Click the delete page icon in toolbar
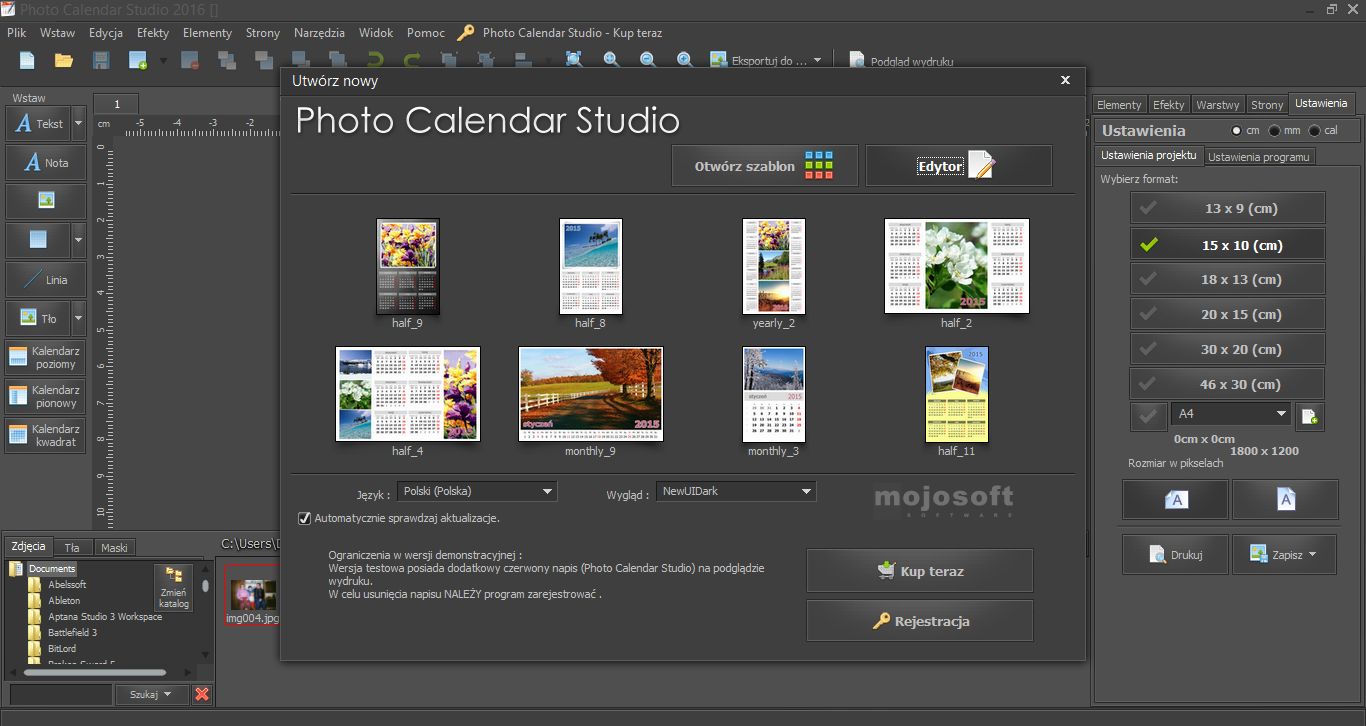This screenshot has width=1366, height=726. [190, 61]
